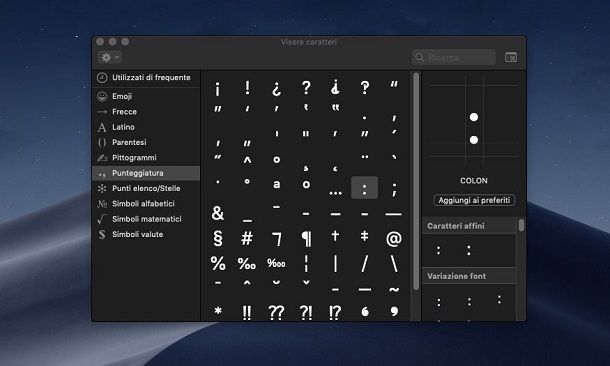Open Punti elenco/Stelle category
Image resolution: width=610 pixels, height=366 pixels.
146,188
